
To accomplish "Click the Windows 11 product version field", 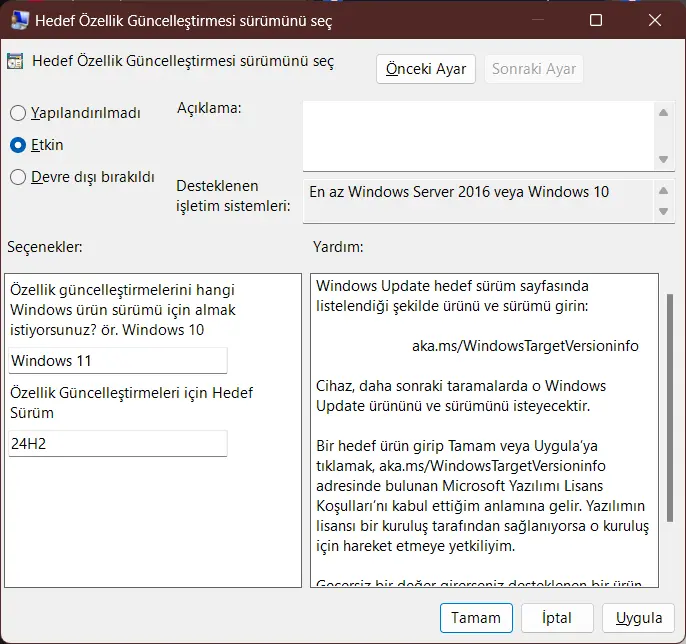I will pos(118,360).
